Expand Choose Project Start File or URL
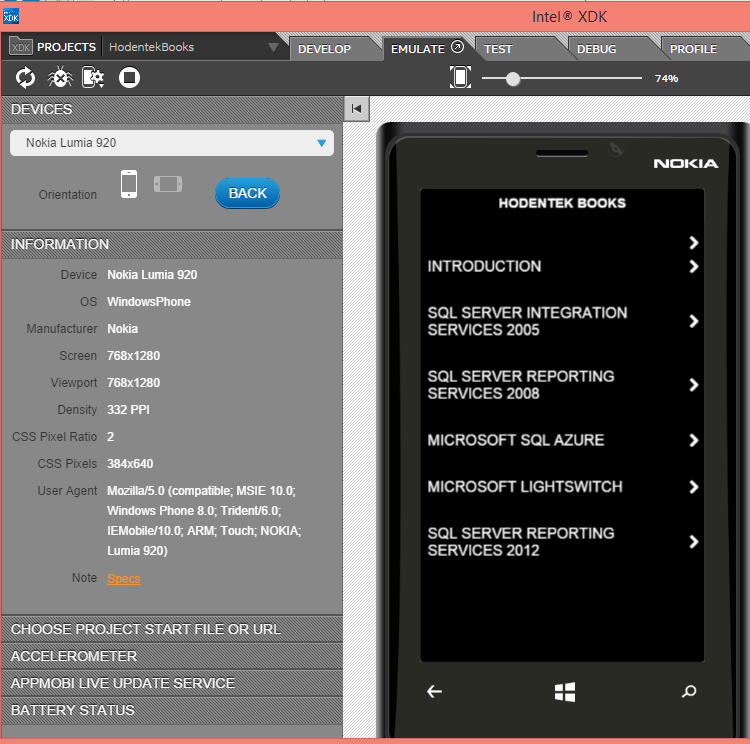 172,629
